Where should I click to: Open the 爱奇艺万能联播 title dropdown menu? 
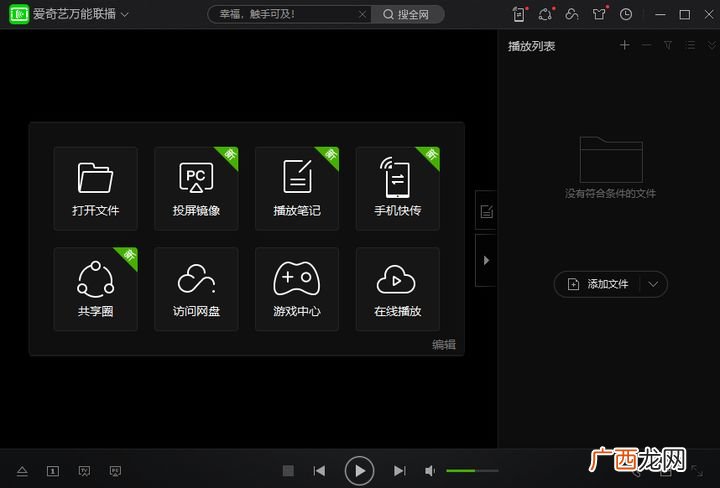[125, 15]
